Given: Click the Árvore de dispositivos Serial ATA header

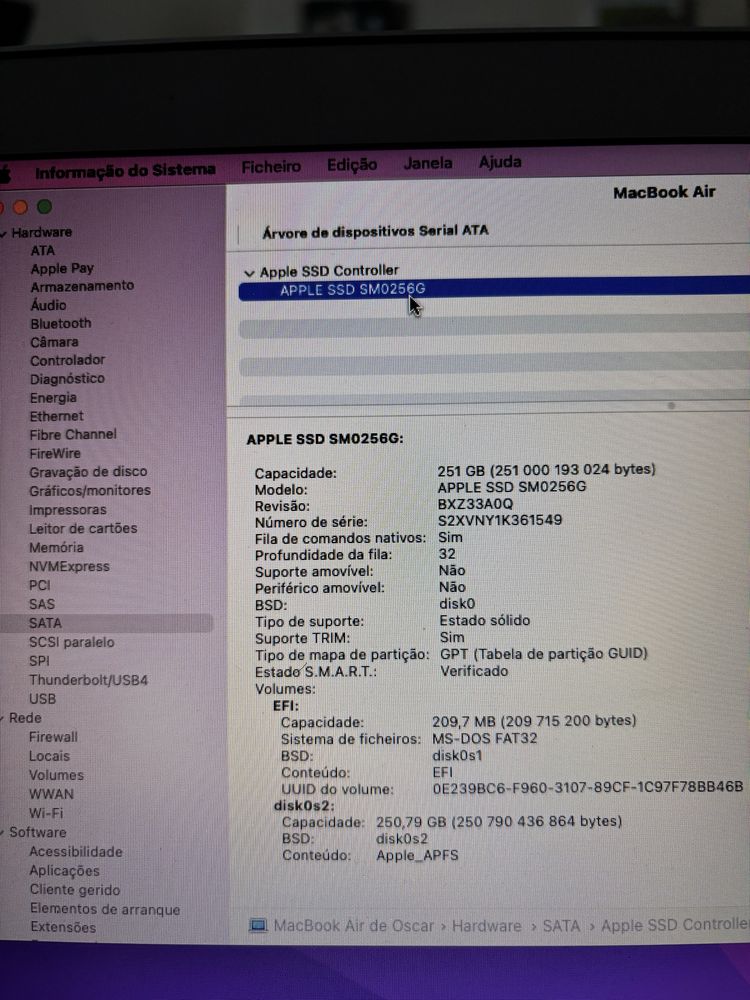Looking at the screenshot, I should [375, 231].
